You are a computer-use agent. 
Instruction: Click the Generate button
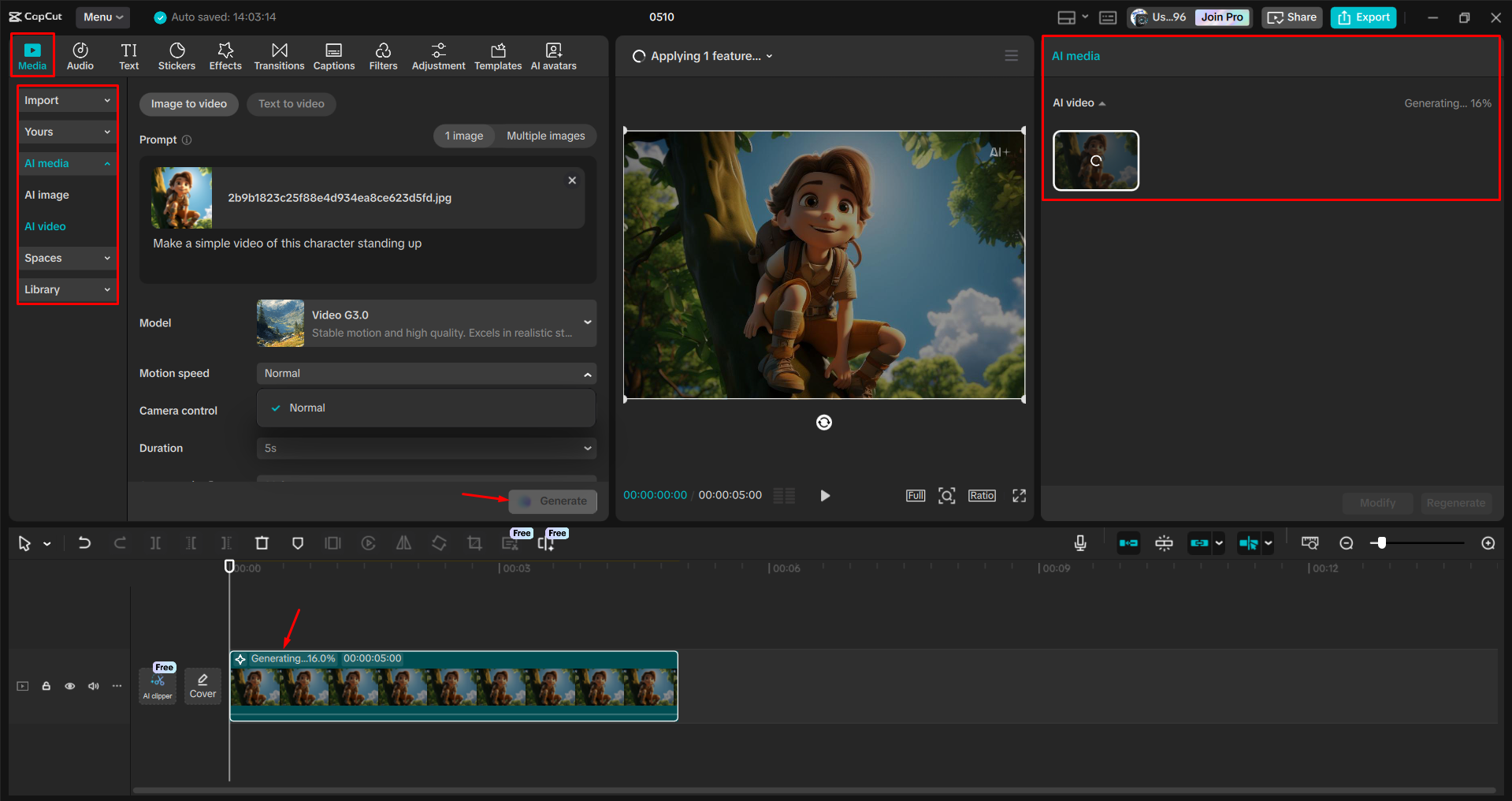(552, 501)
